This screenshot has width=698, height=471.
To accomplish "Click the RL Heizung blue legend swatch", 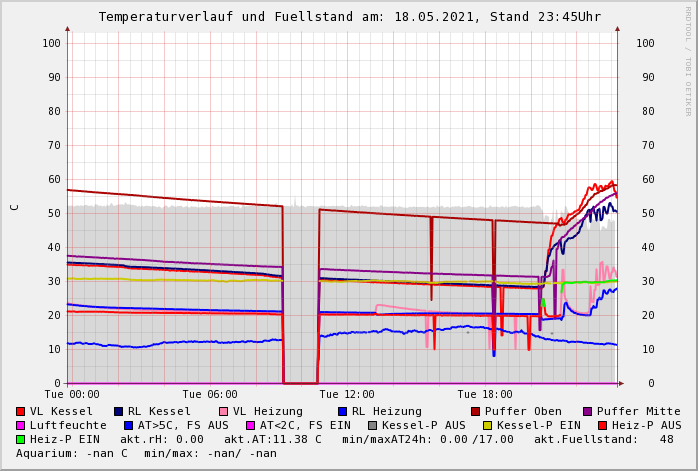I will [x=342, y=411].
